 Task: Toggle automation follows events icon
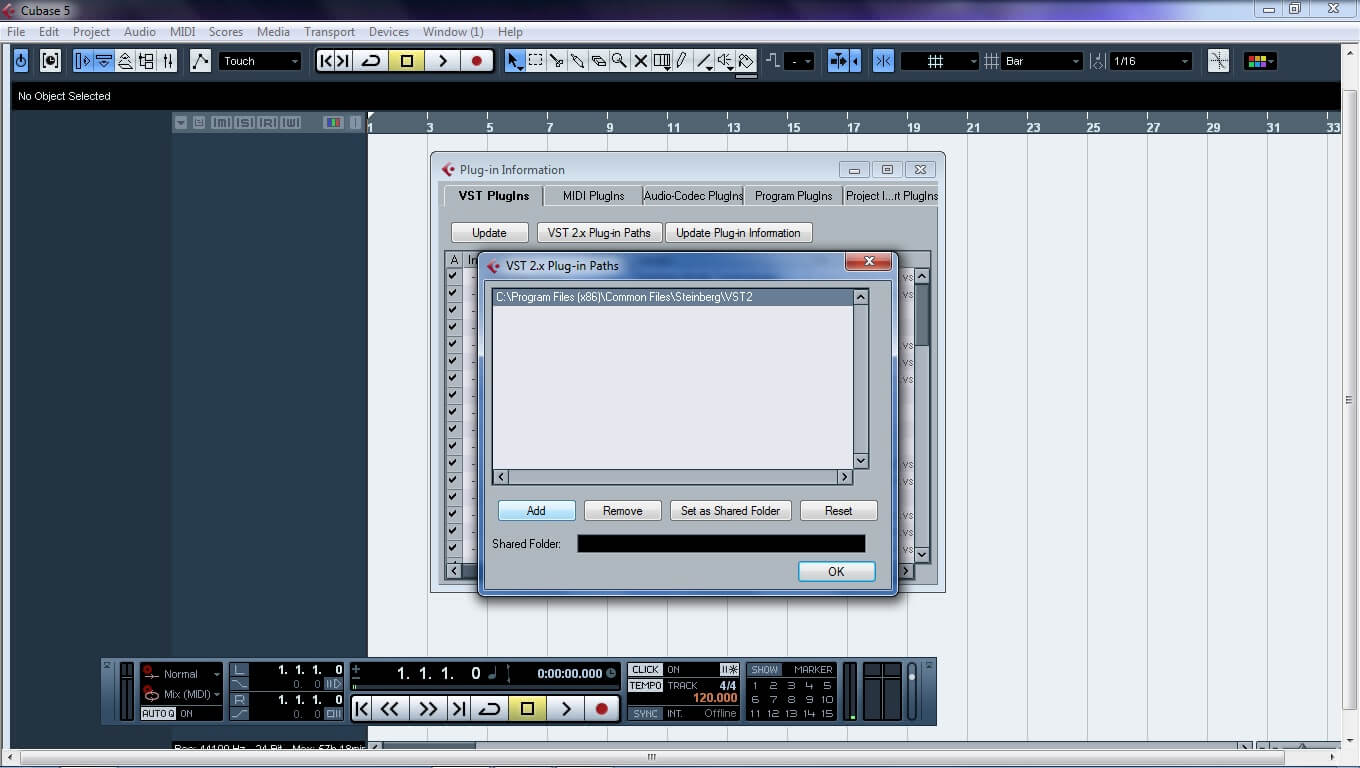tap(201, 61)
